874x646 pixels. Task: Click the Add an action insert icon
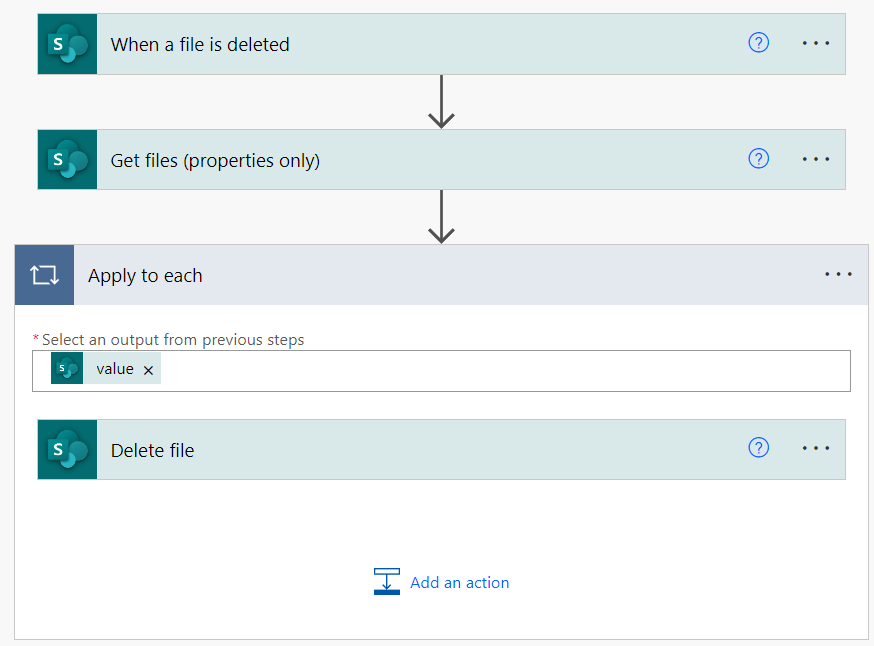pyautogui.click(x=387, y=581)
